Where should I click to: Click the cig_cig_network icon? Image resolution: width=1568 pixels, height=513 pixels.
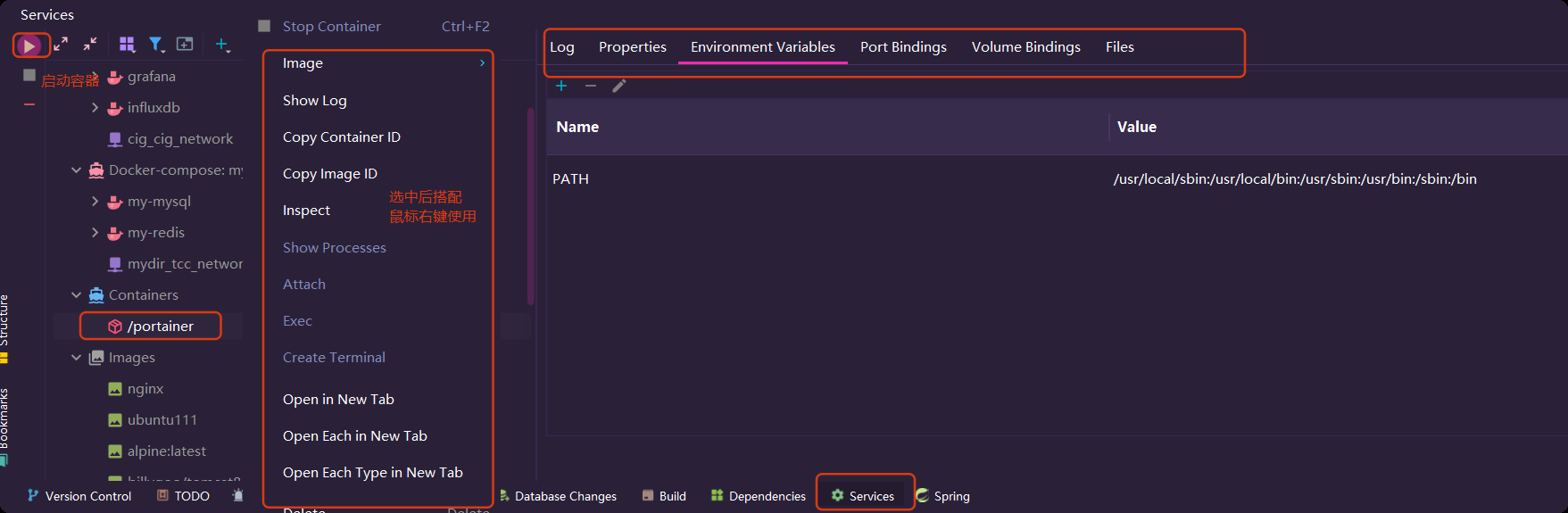pos(115,139)
